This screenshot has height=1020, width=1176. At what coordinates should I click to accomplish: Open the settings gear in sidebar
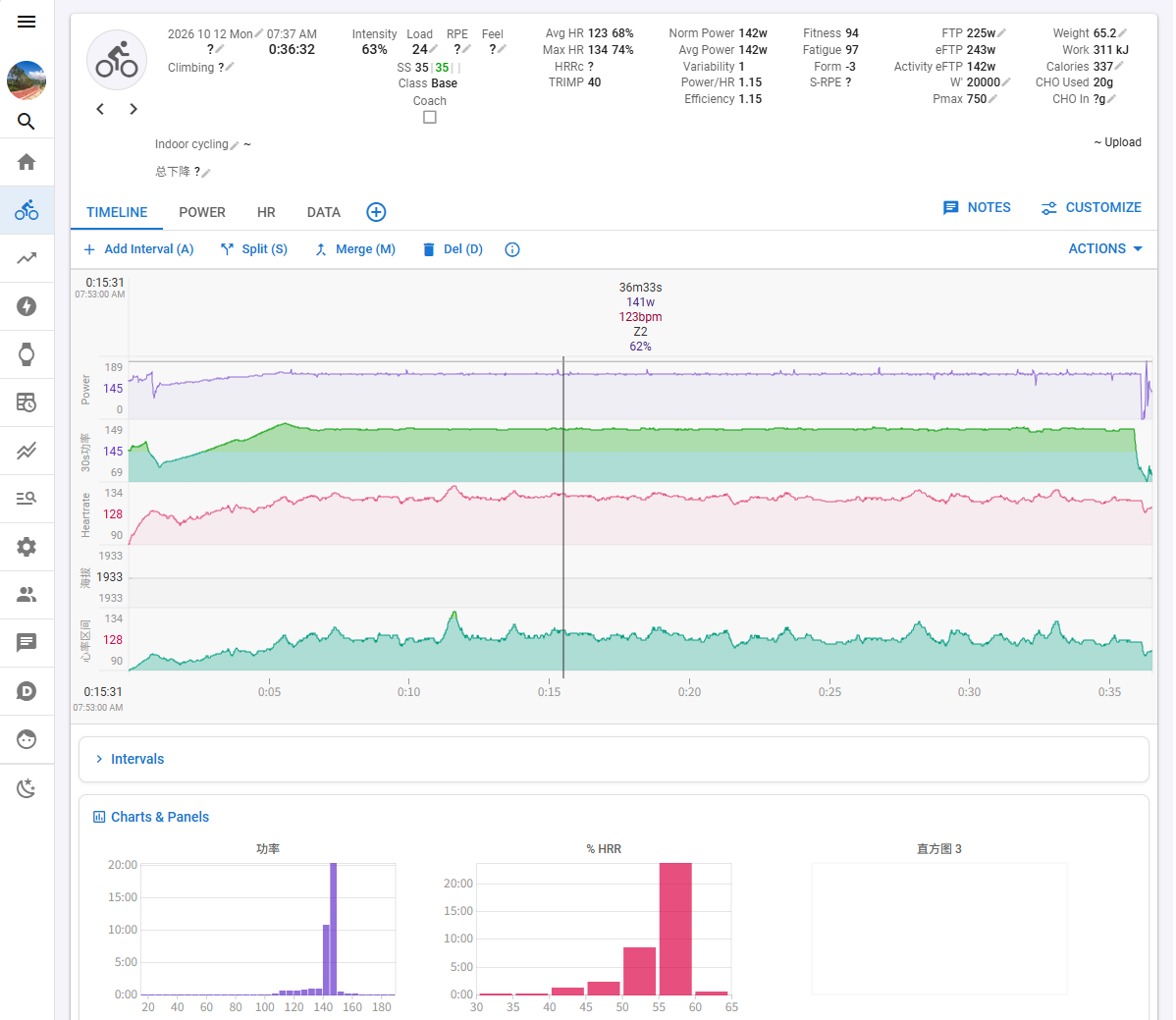click(27, 547)
